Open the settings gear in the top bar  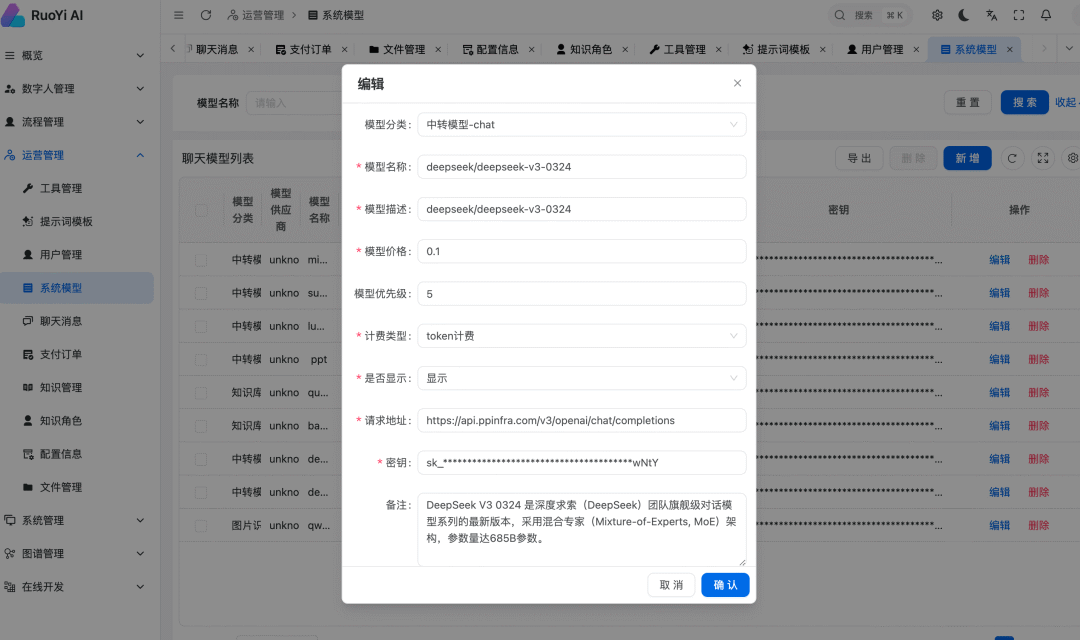click(x=937, y=15)
